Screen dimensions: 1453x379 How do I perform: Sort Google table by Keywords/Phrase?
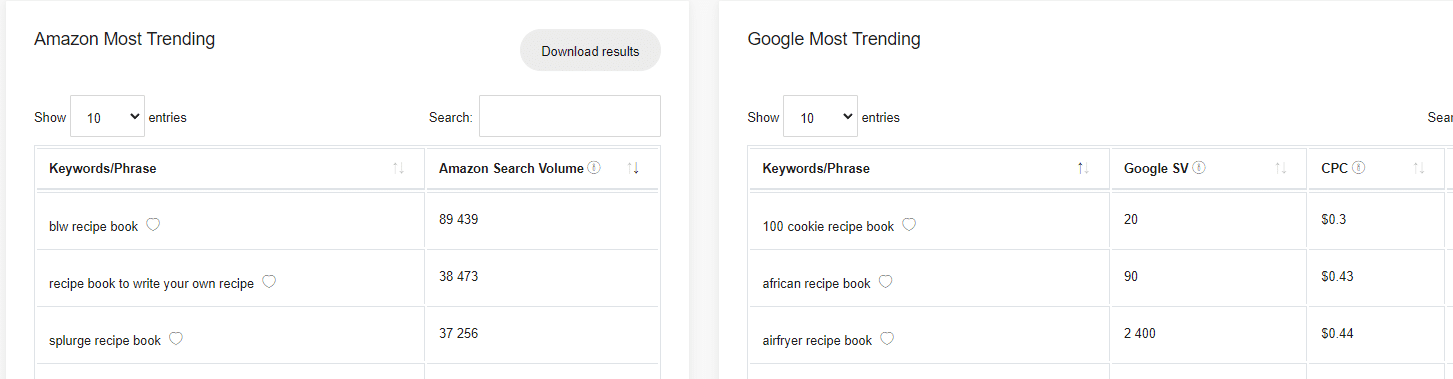pos(1083,169)
